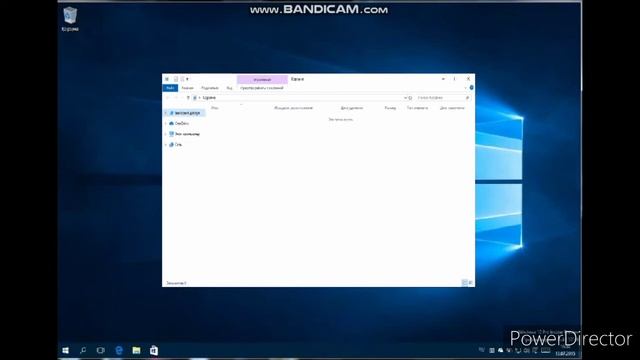
Task: Open the Windows Start menu
Action: [65, 350]
